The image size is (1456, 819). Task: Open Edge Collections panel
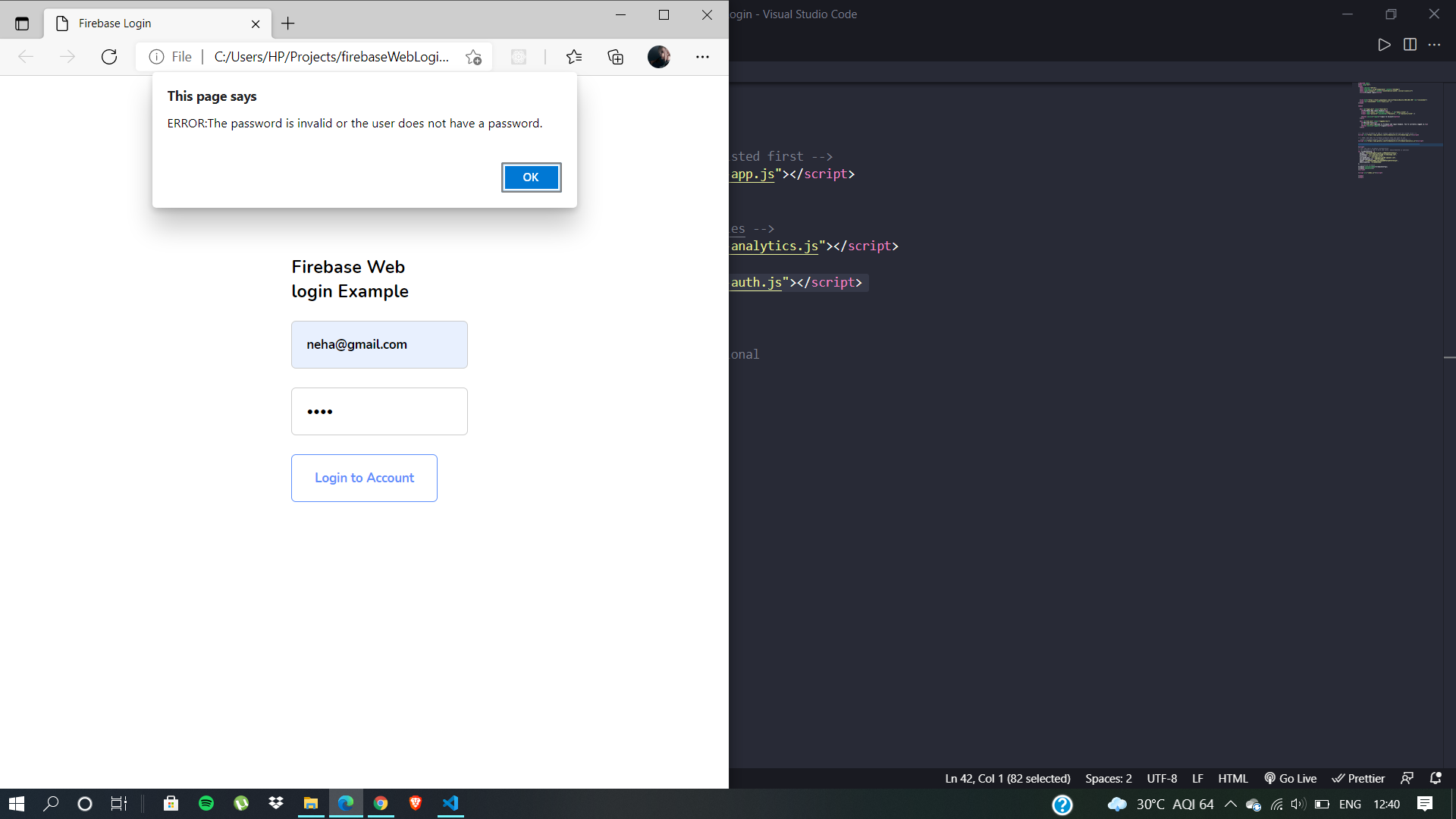coord(615,57)
